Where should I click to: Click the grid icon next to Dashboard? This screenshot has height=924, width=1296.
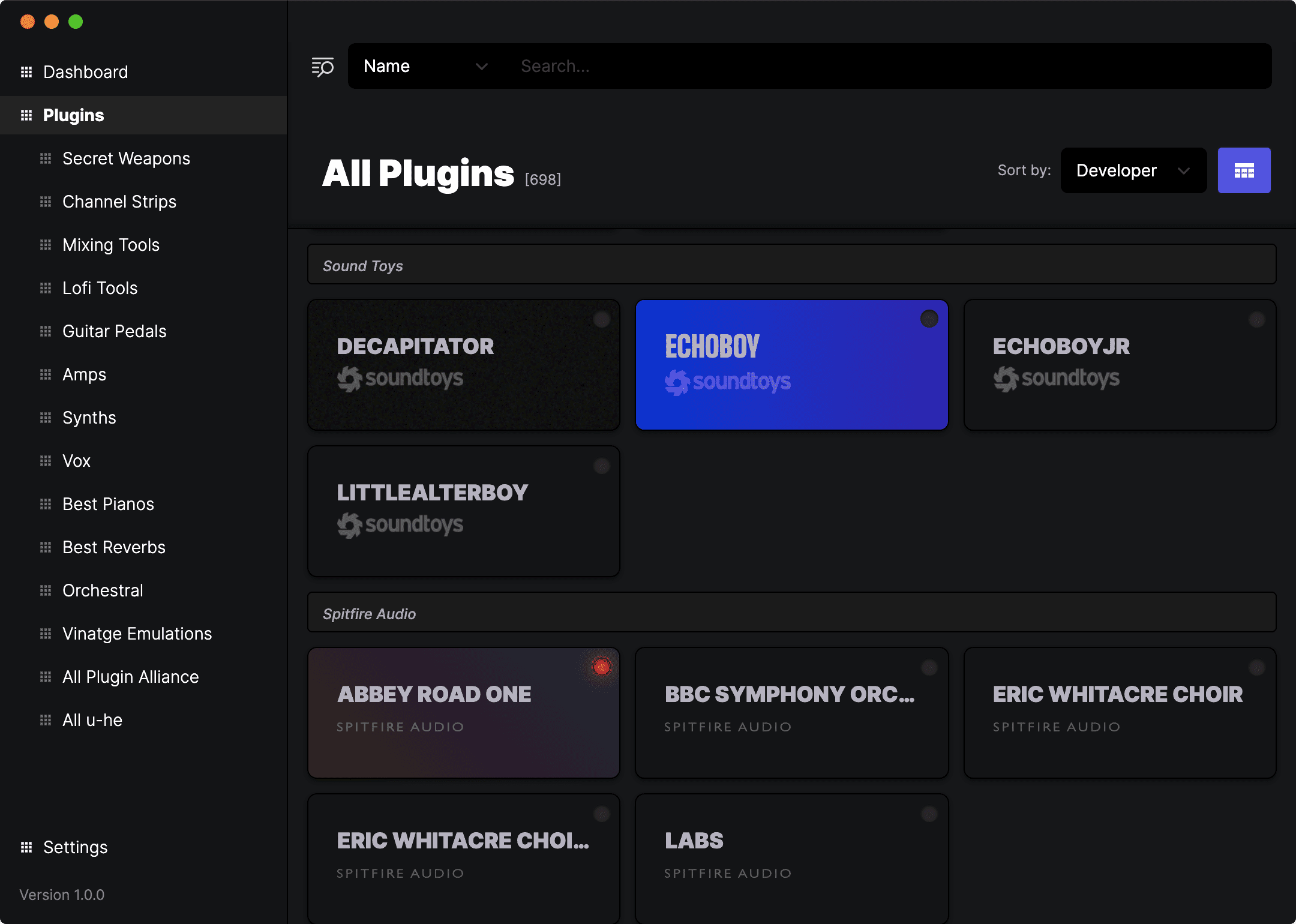pyautogui.click(x=26, y=72)
